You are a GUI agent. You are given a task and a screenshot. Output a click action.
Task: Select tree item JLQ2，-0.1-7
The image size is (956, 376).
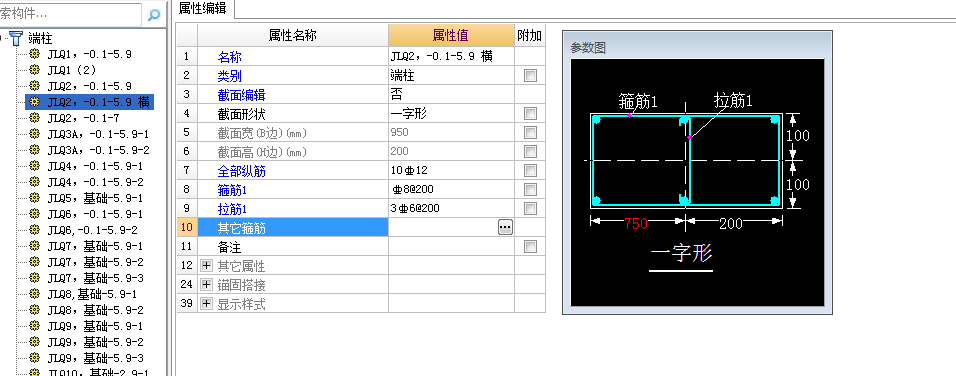tap(83, 118)
